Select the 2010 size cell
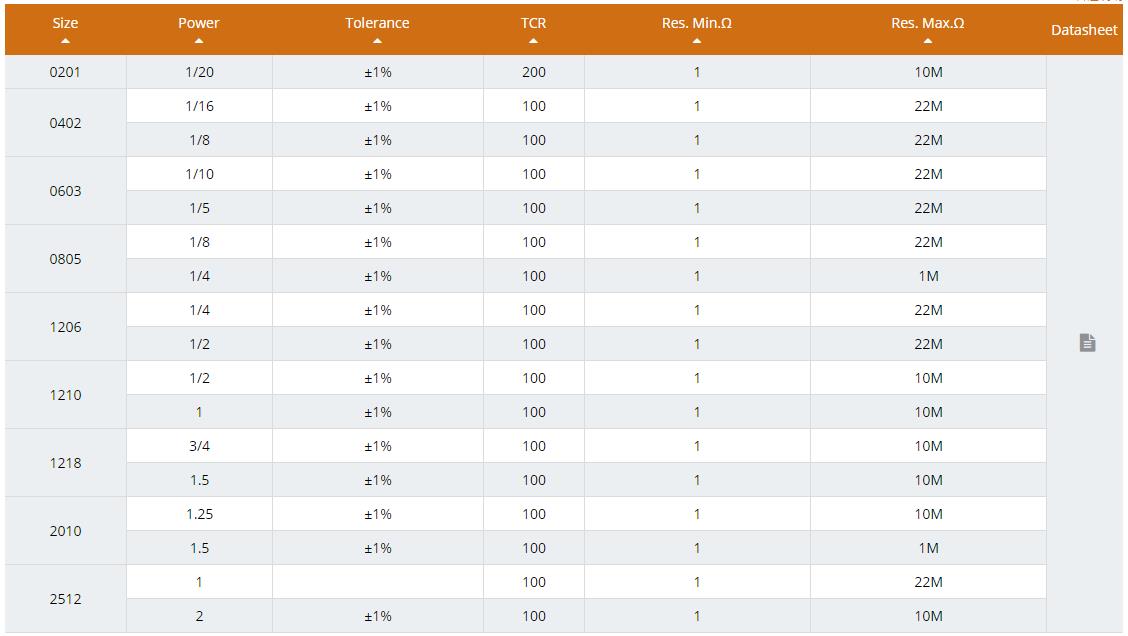Viewport: 1128px width, 636px height. tap(65, 531)
